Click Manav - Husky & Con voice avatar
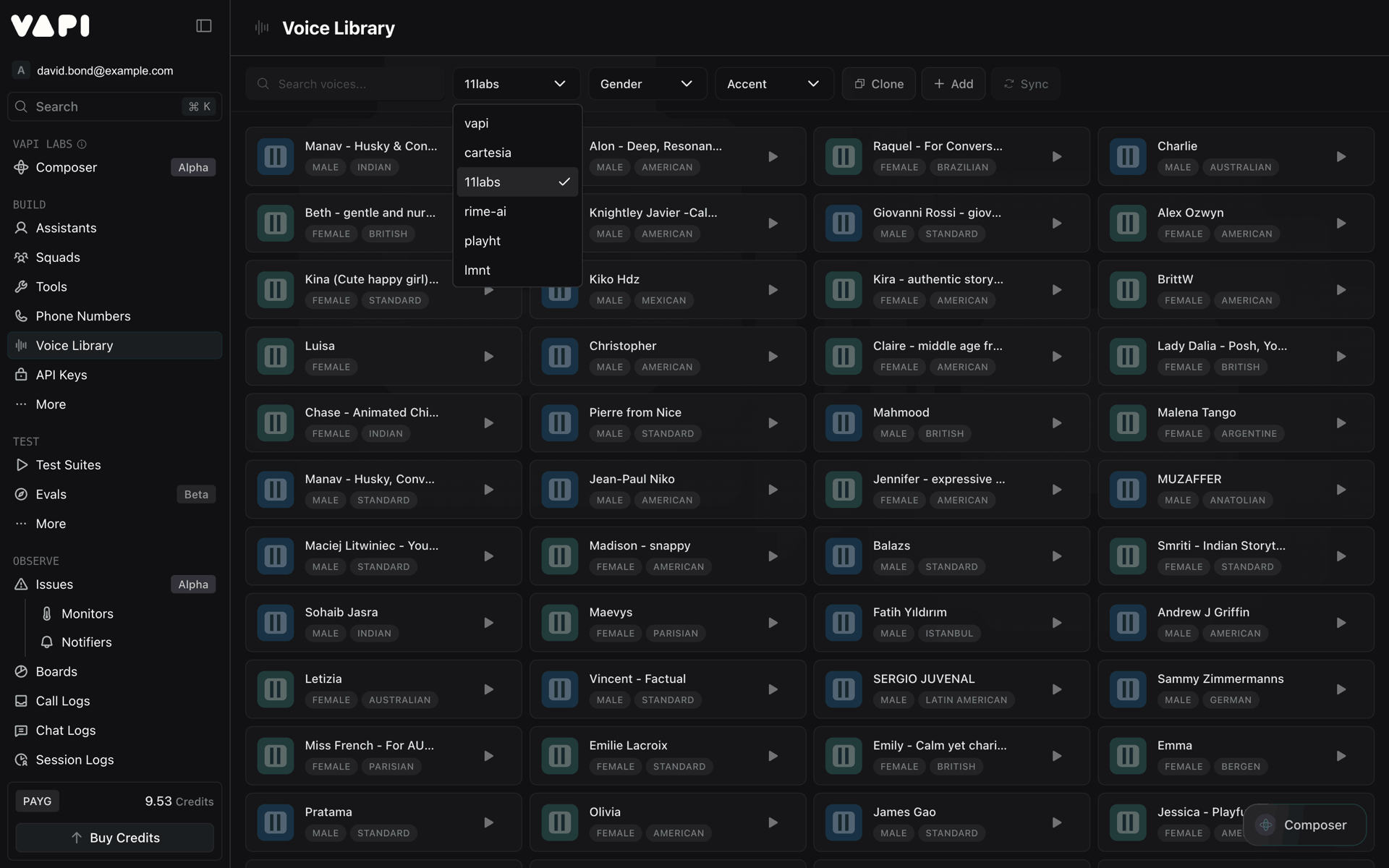Viewport: 1389px width, 868px height. 276,156
